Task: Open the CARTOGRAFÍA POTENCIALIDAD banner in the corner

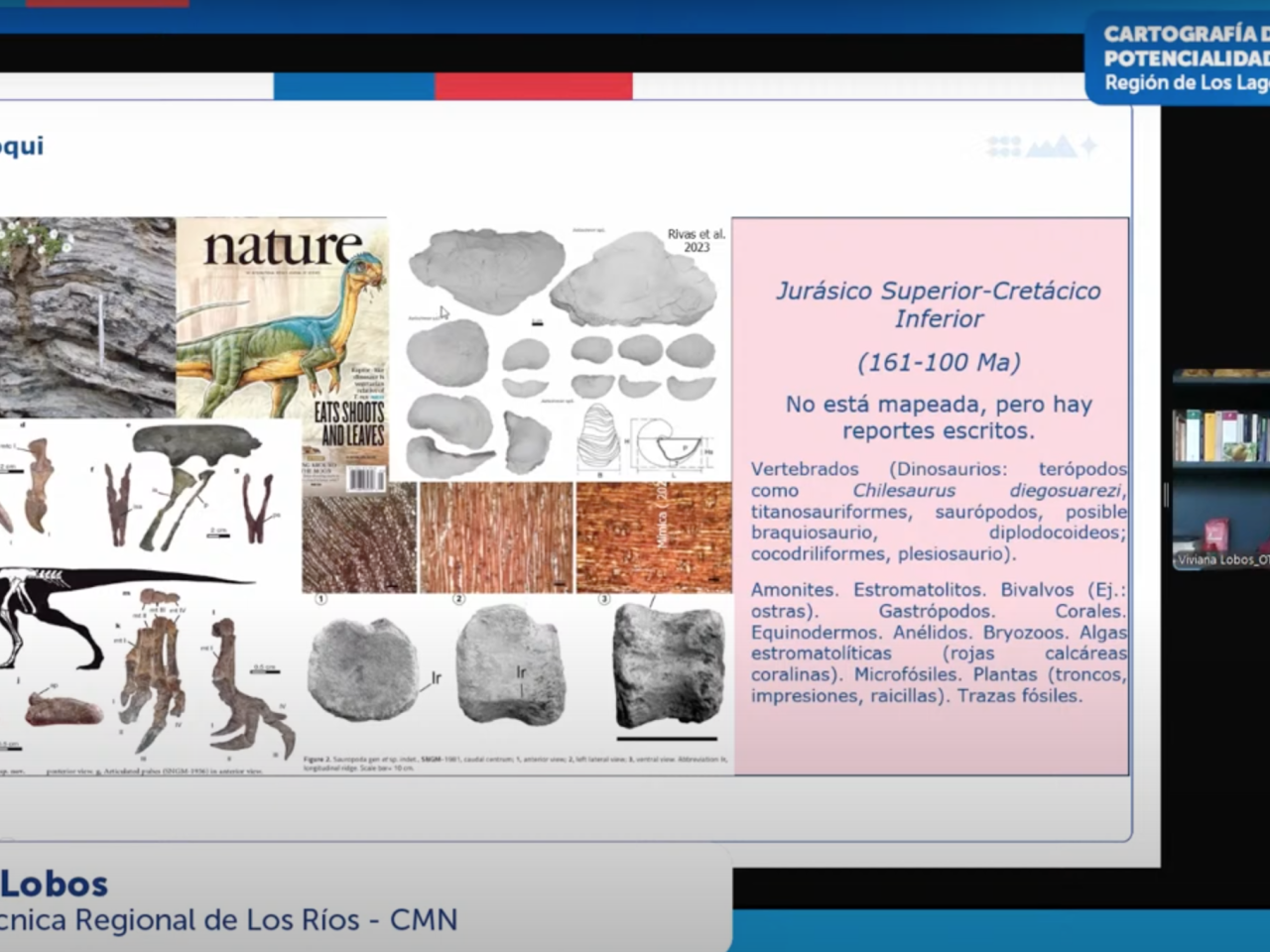Action: point(1183,55)
